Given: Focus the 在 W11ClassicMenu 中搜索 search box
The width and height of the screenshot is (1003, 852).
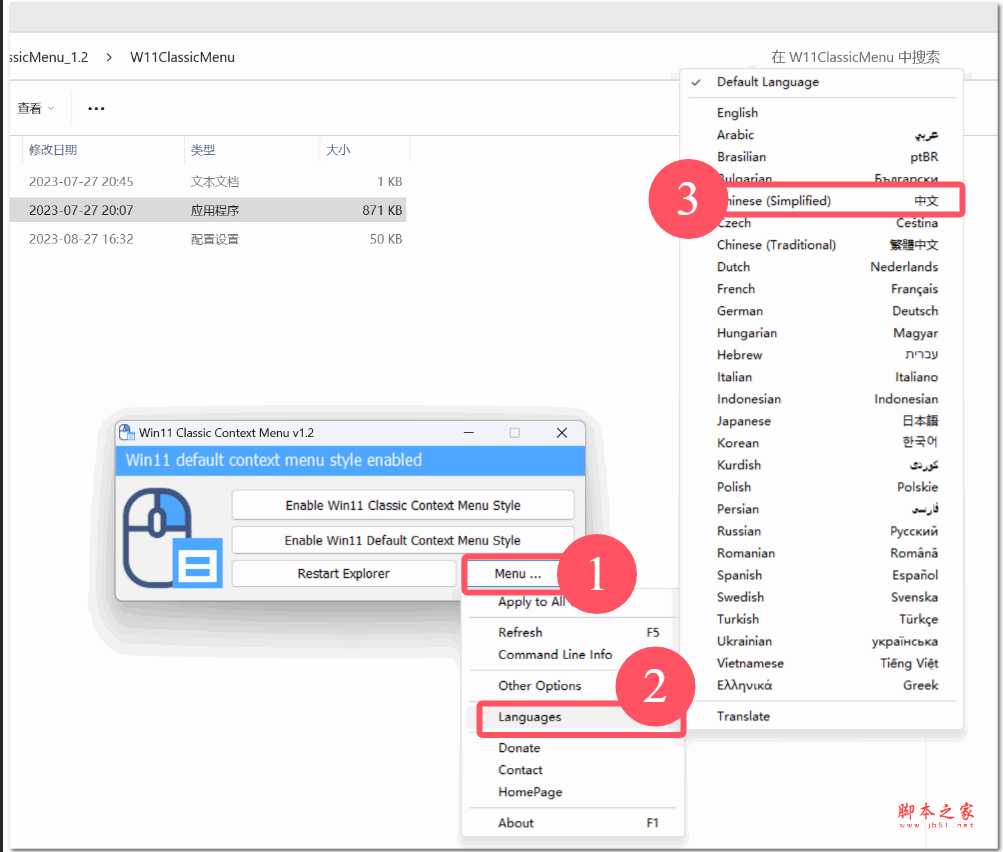Looking at the screenshot, I should (855, 58).
